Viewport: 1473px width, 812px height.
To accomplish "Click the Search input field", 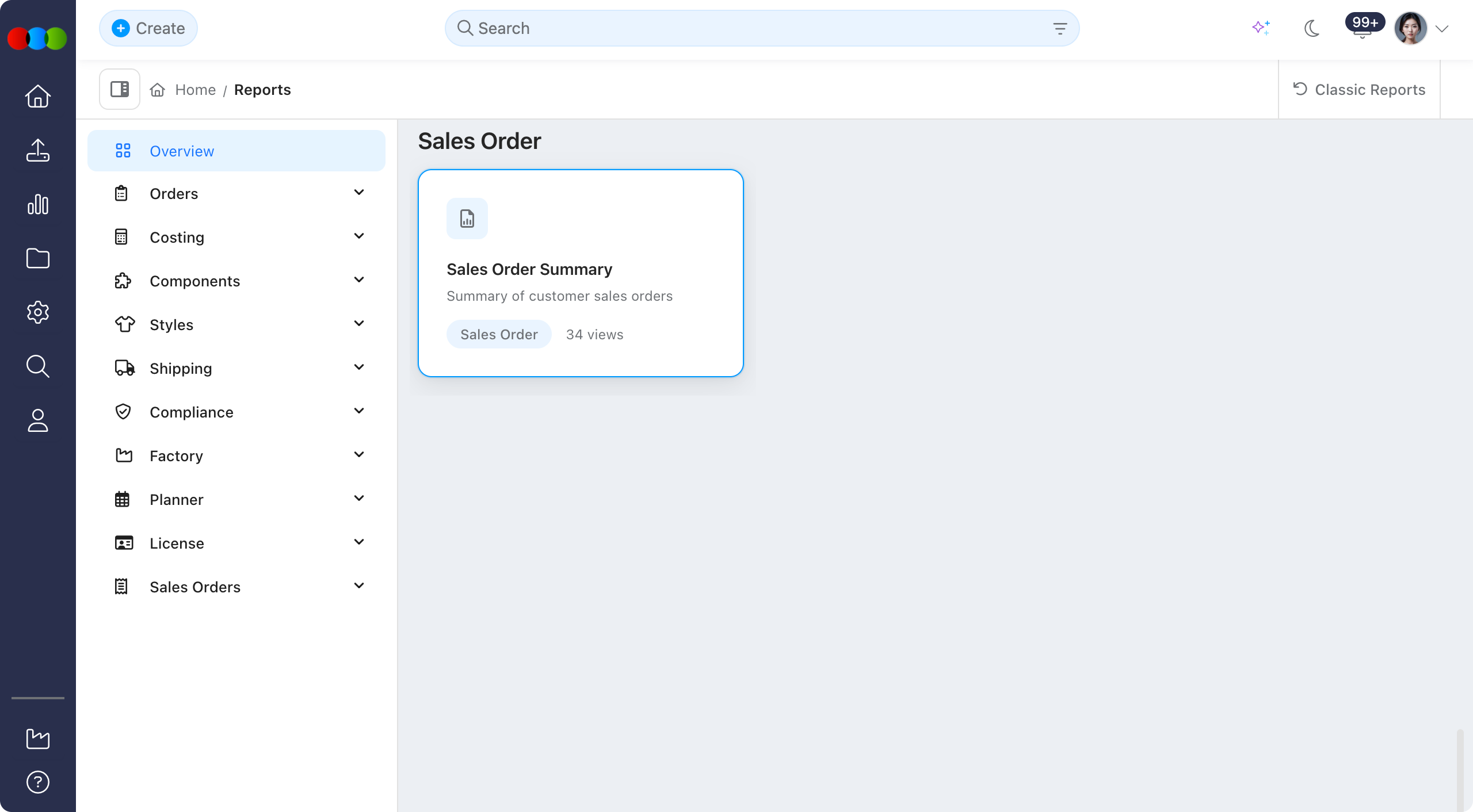I will point(762,28).
